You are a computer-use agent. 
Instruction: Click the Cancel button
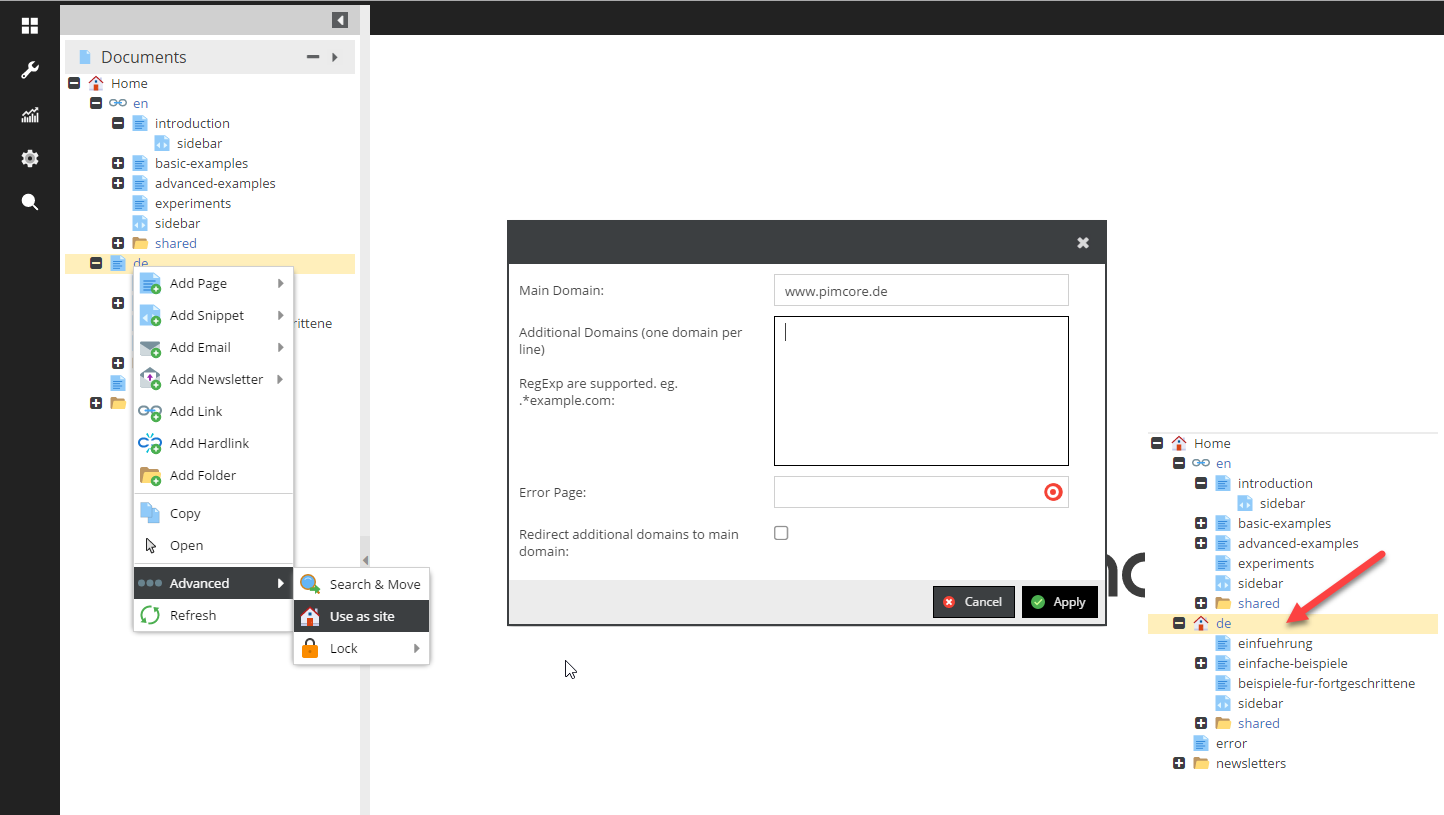(973, 602)
